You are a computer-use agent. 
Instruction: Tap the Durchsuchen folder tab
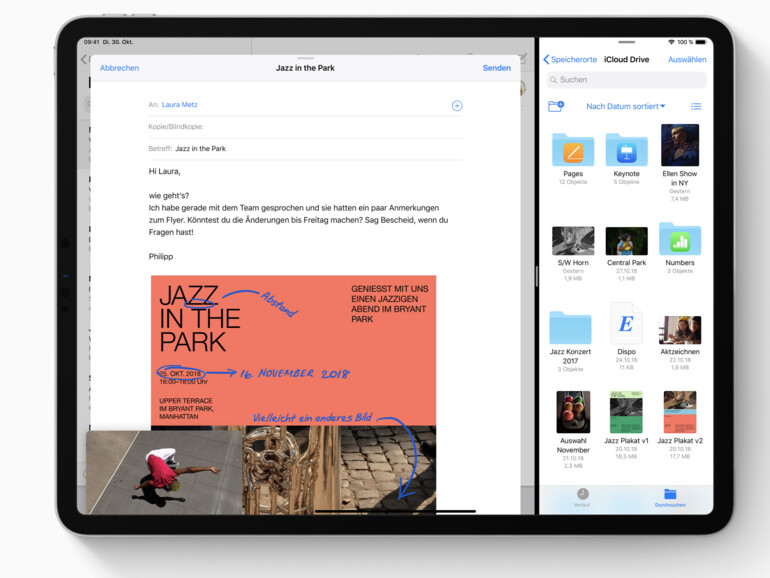(x=670, y=497)
